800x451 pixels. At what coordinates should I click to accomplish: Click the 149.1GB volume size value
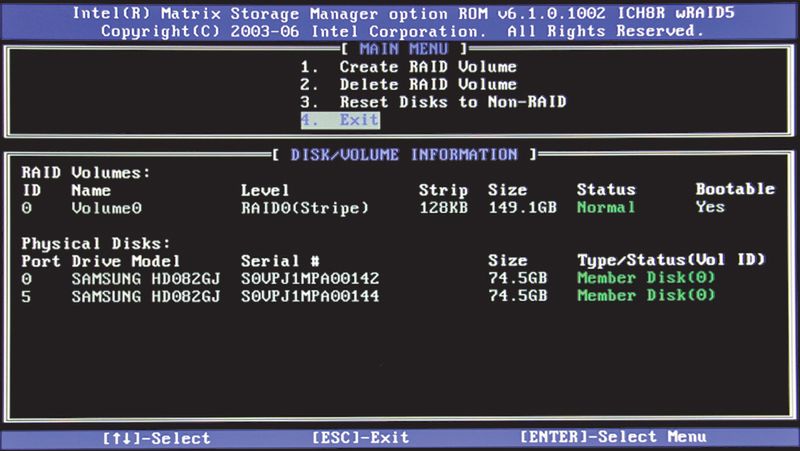pyautogui.click(x=522, y=208)
